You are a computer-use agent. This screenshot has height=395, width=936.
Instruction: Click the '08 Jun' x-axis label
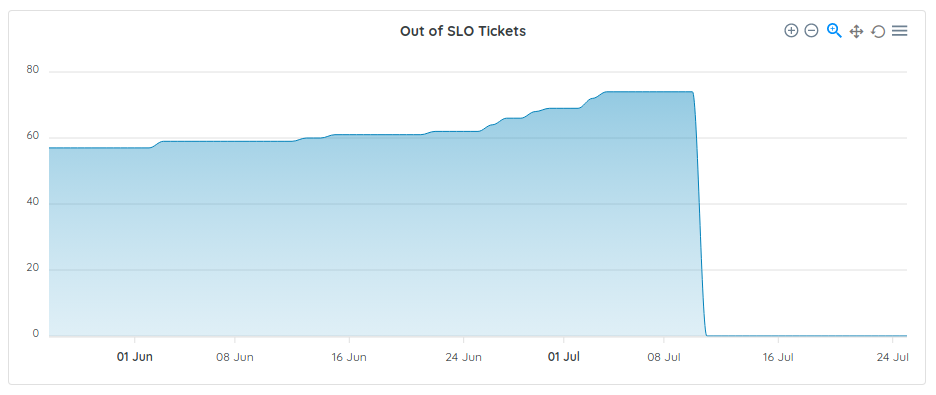[235, 357]
